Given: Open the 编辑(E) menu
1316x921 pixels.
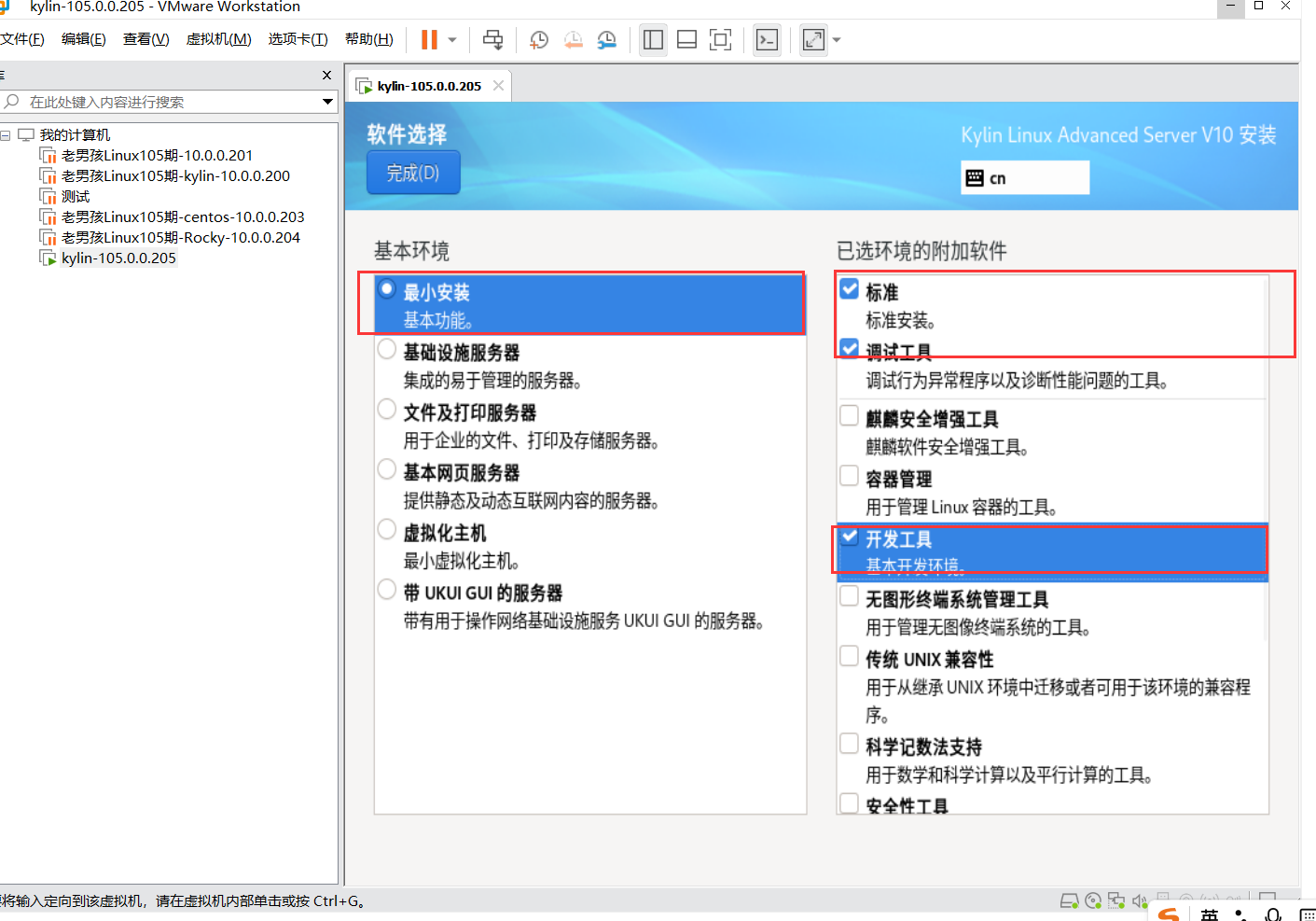Looking at the screenshot, I should [84, 39].
